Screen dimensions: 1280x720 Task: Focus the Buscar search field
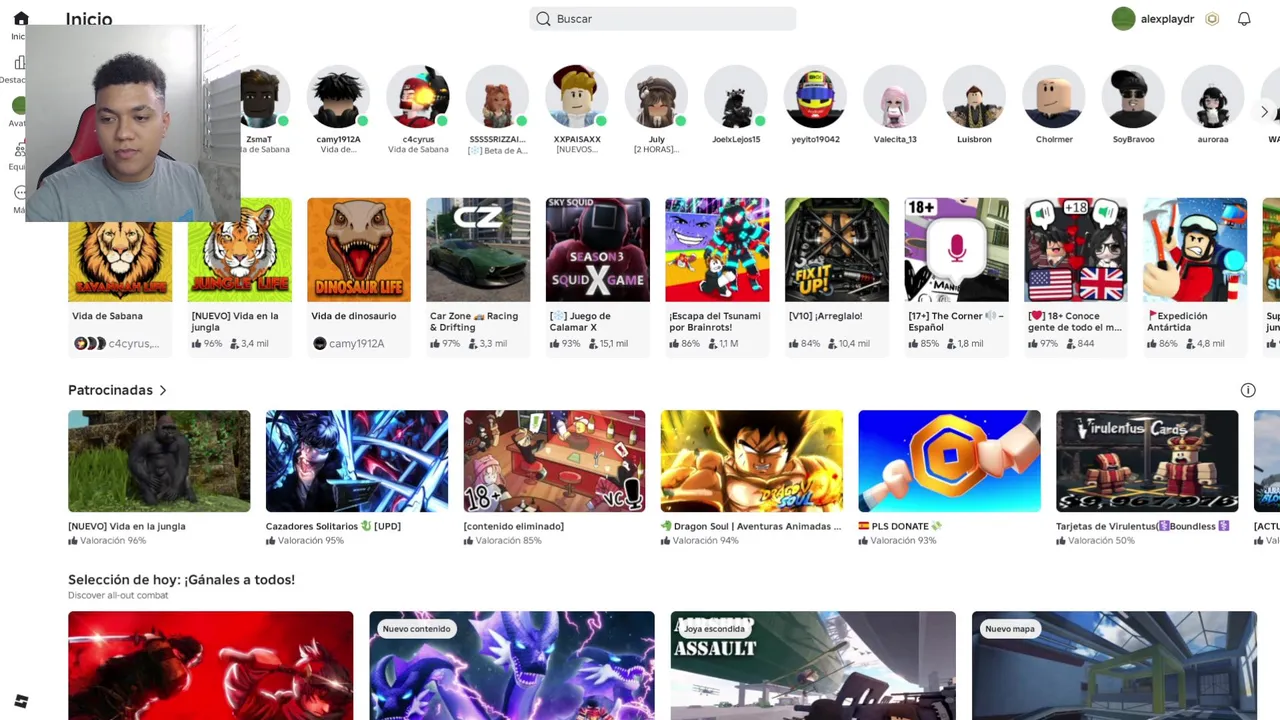(x=663, y=19)
